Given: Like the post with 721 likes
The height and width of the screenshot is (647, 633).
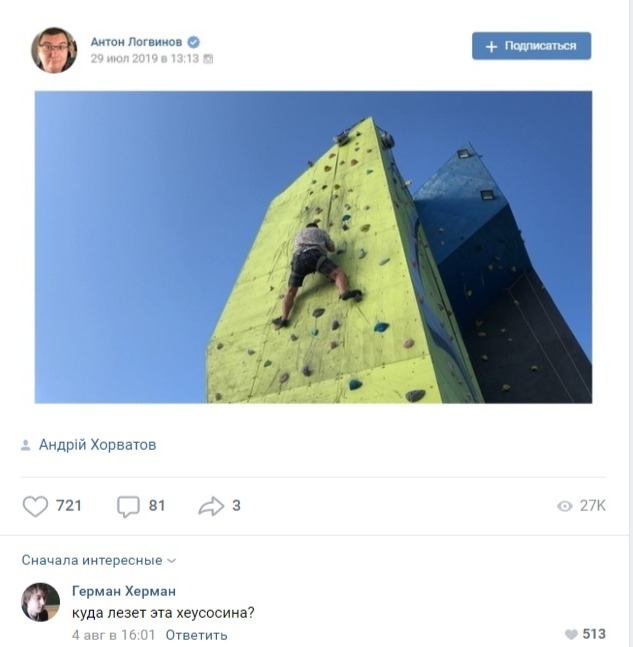Looking at the screenshot, I should click(35, 506).
